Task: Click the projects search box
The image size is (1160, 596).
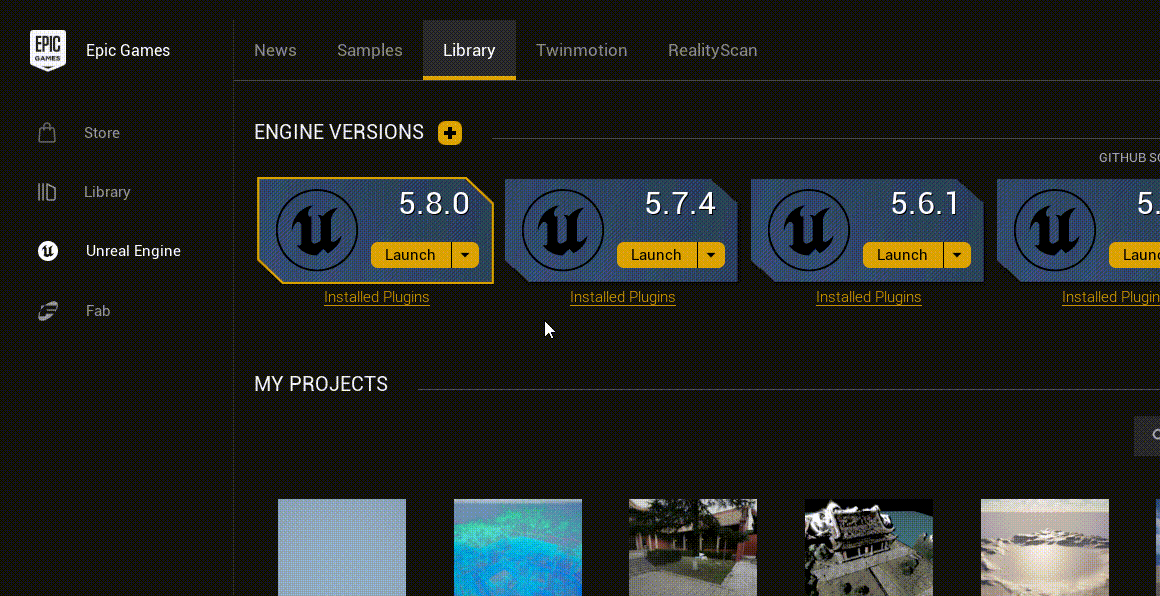Action: 1147,436
